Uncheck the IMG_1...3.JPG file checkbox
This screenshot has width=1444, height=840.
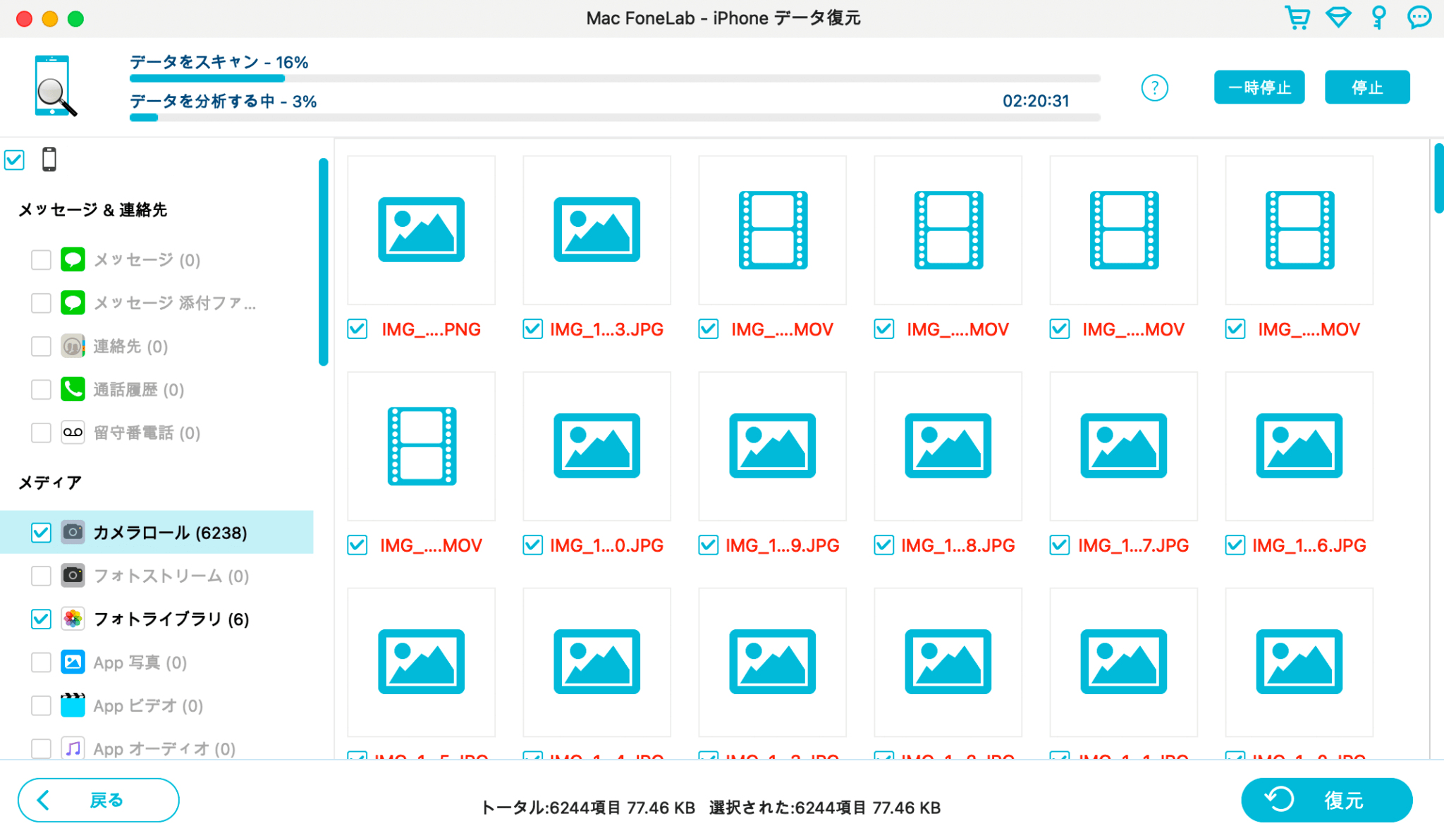pos(532,328)
